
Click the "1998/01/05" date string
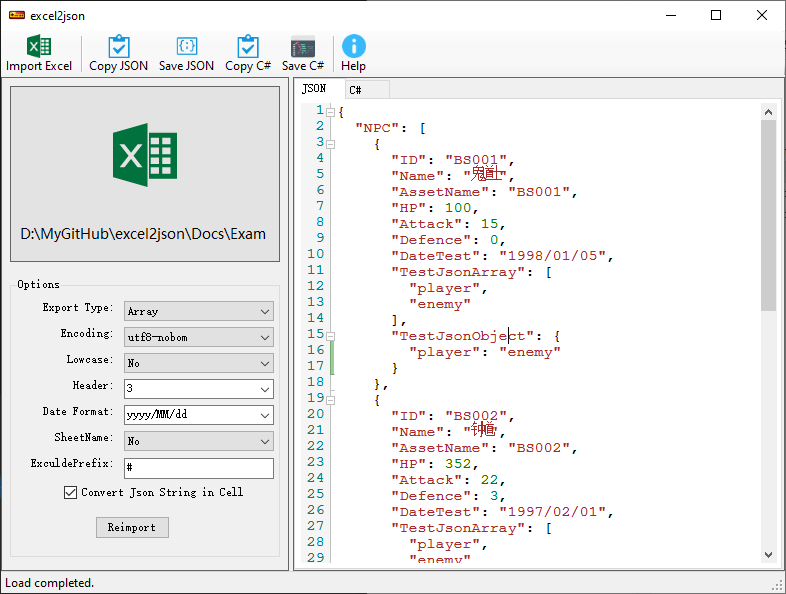coord(553,256)
